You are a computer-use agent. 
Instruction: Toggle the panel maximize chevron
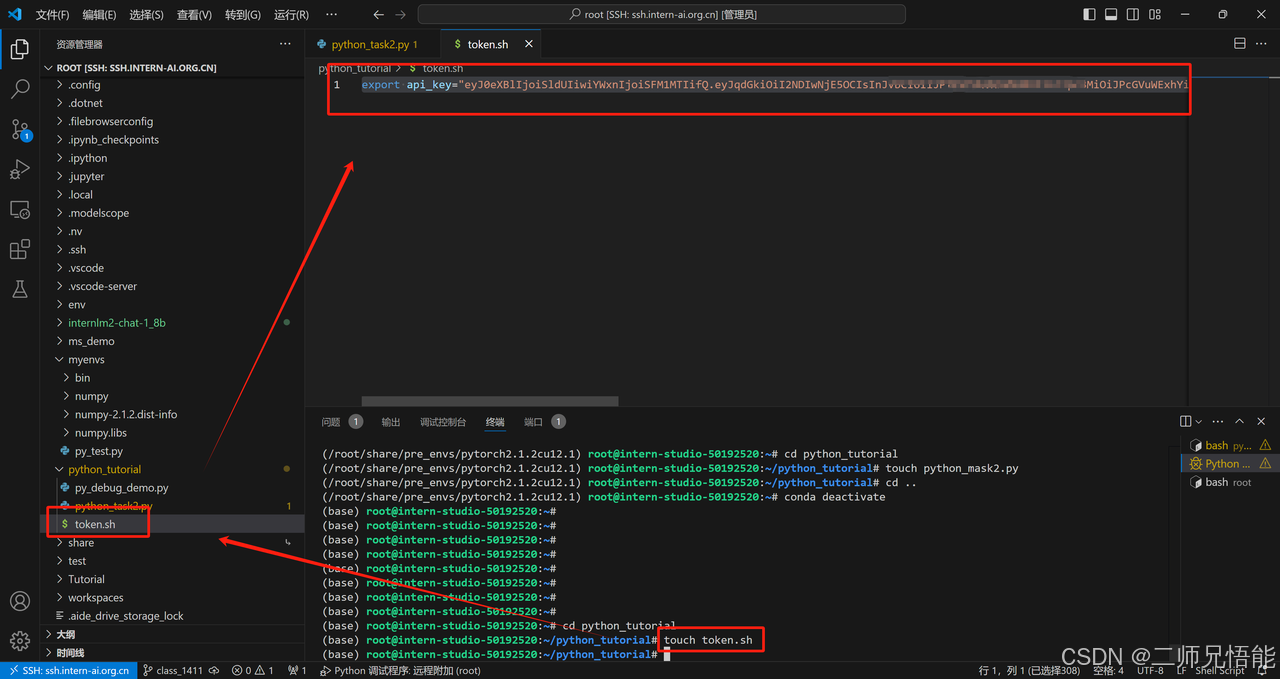(1239, 421)
